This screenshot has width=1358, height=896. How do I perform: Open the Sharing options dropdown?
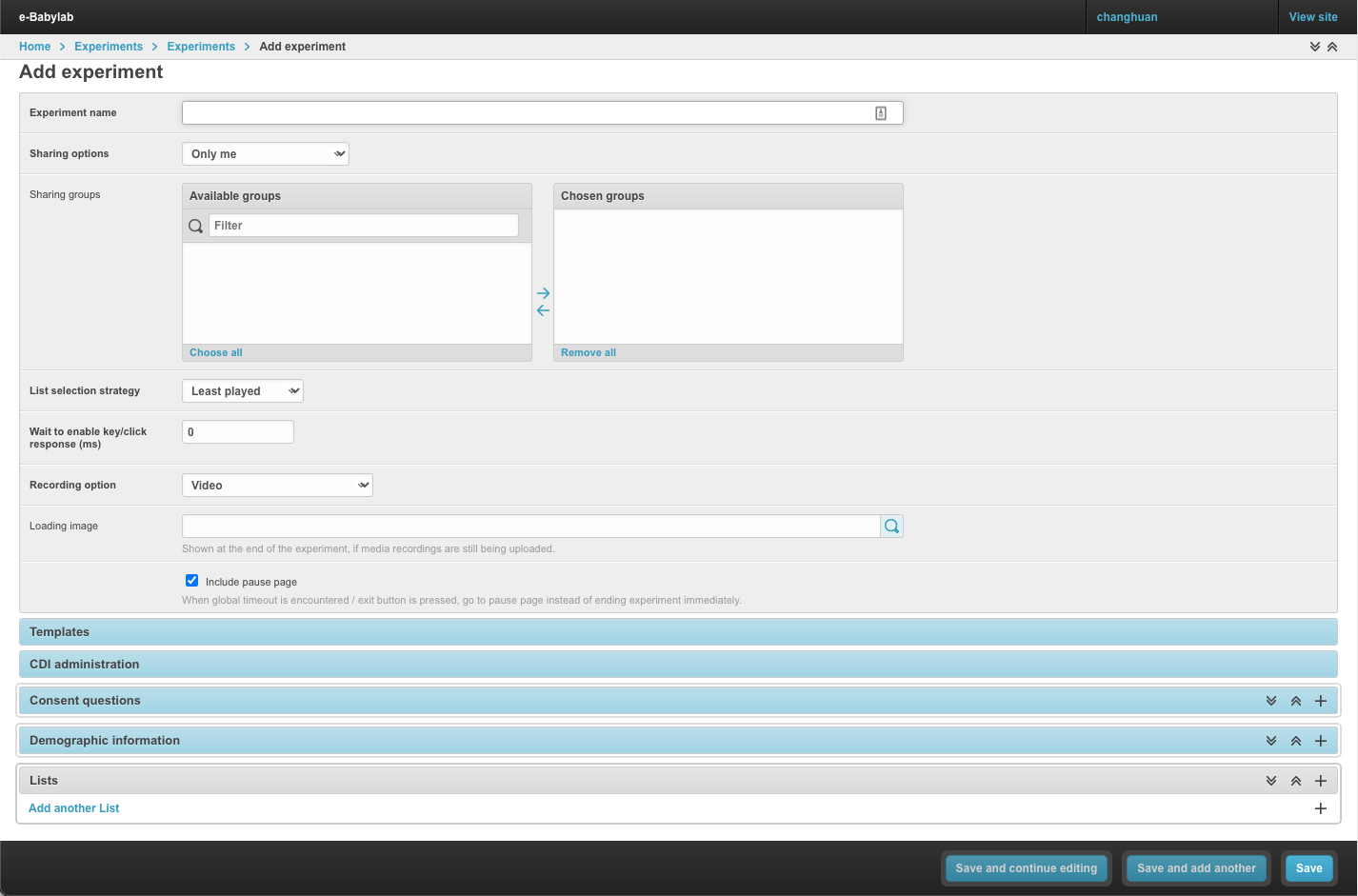tap(266, 154)
